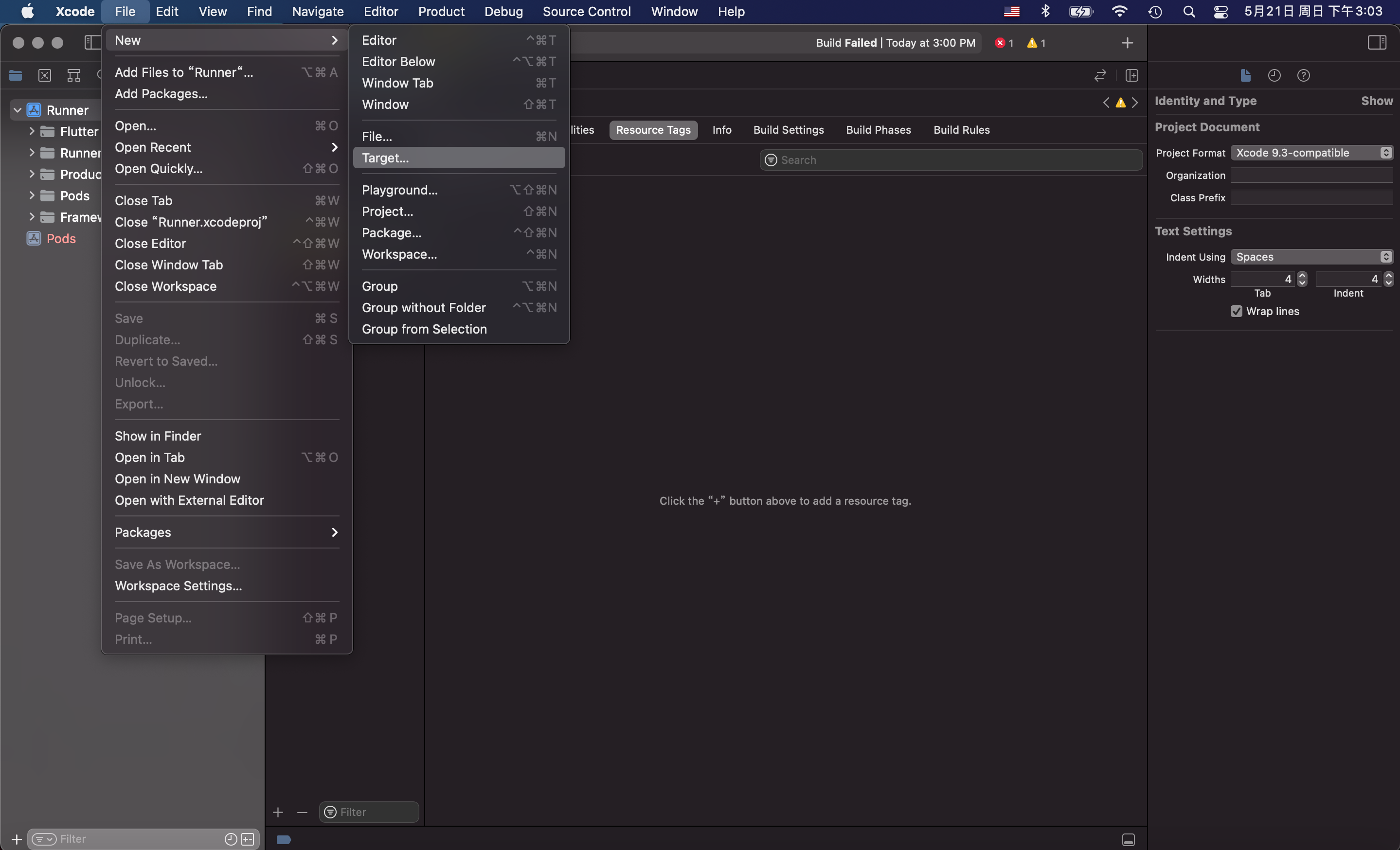Image resolution: width=1400 pixels, height=850 pixels.
Task: Open the Project Format dropdown
Action: point(1311,153)
